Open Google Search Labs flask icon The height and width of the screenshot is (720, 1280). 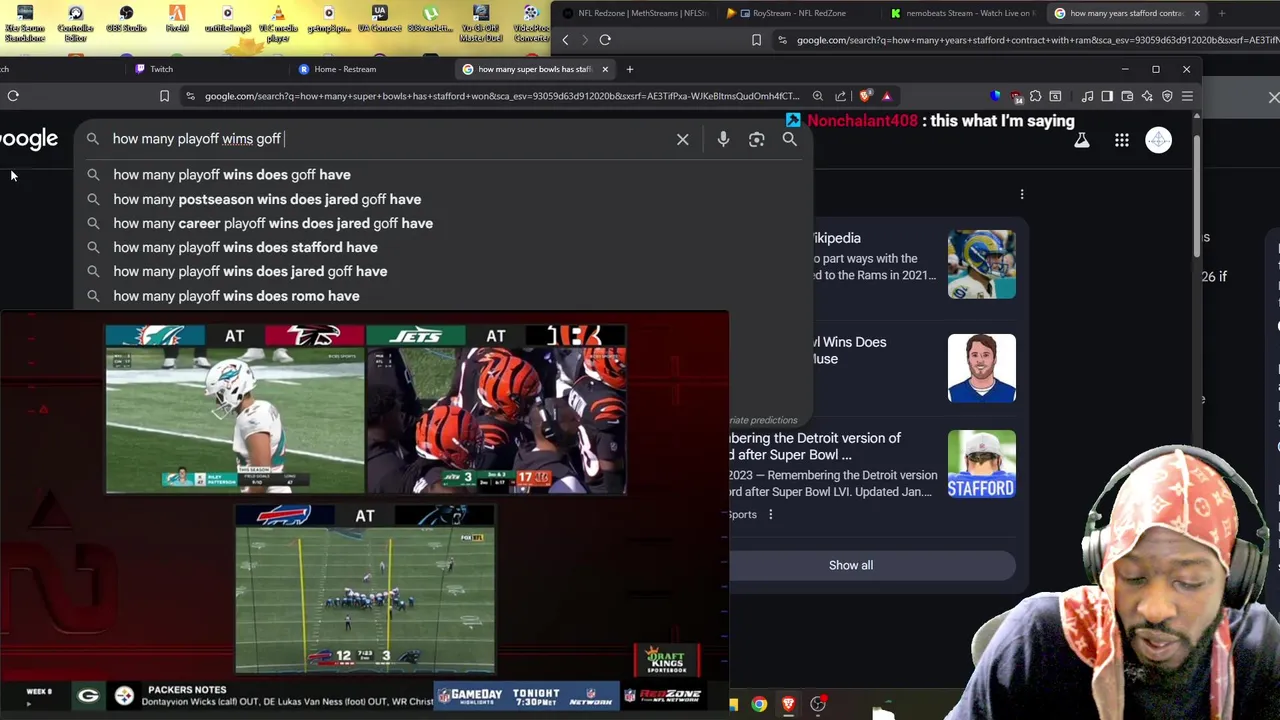tap(1081, 140)
